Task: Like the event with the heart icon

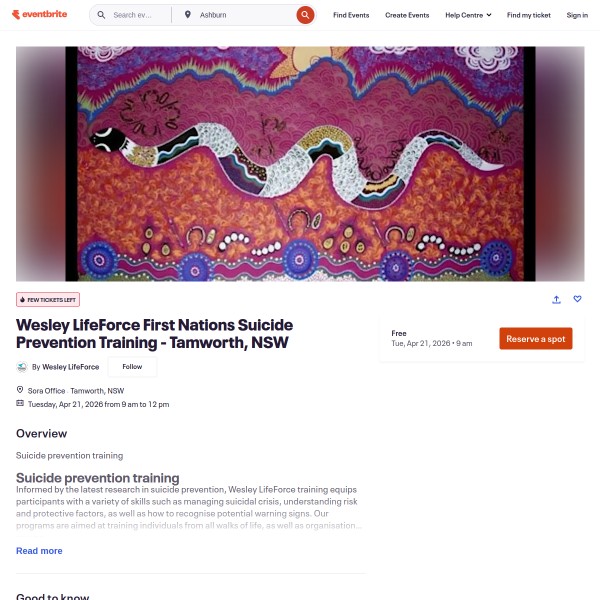Action: coord(577,299)
